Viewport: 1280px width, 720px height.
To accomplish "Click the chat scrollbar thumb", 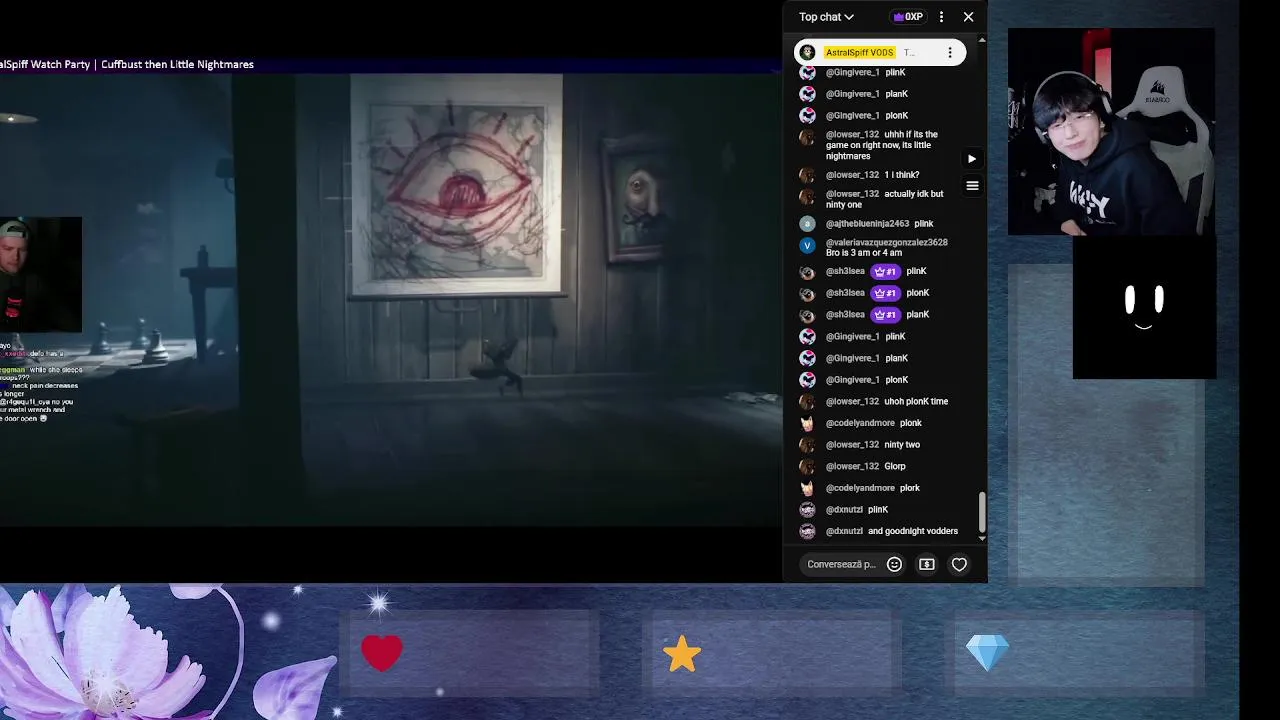I will click(982, 512).
